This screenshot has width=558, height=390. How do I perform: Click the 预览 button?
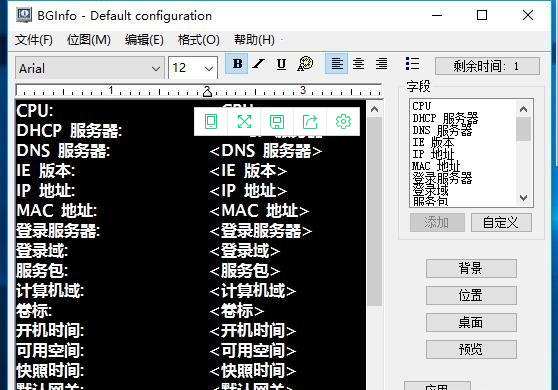pyautogui.click(x=471, y=349)
